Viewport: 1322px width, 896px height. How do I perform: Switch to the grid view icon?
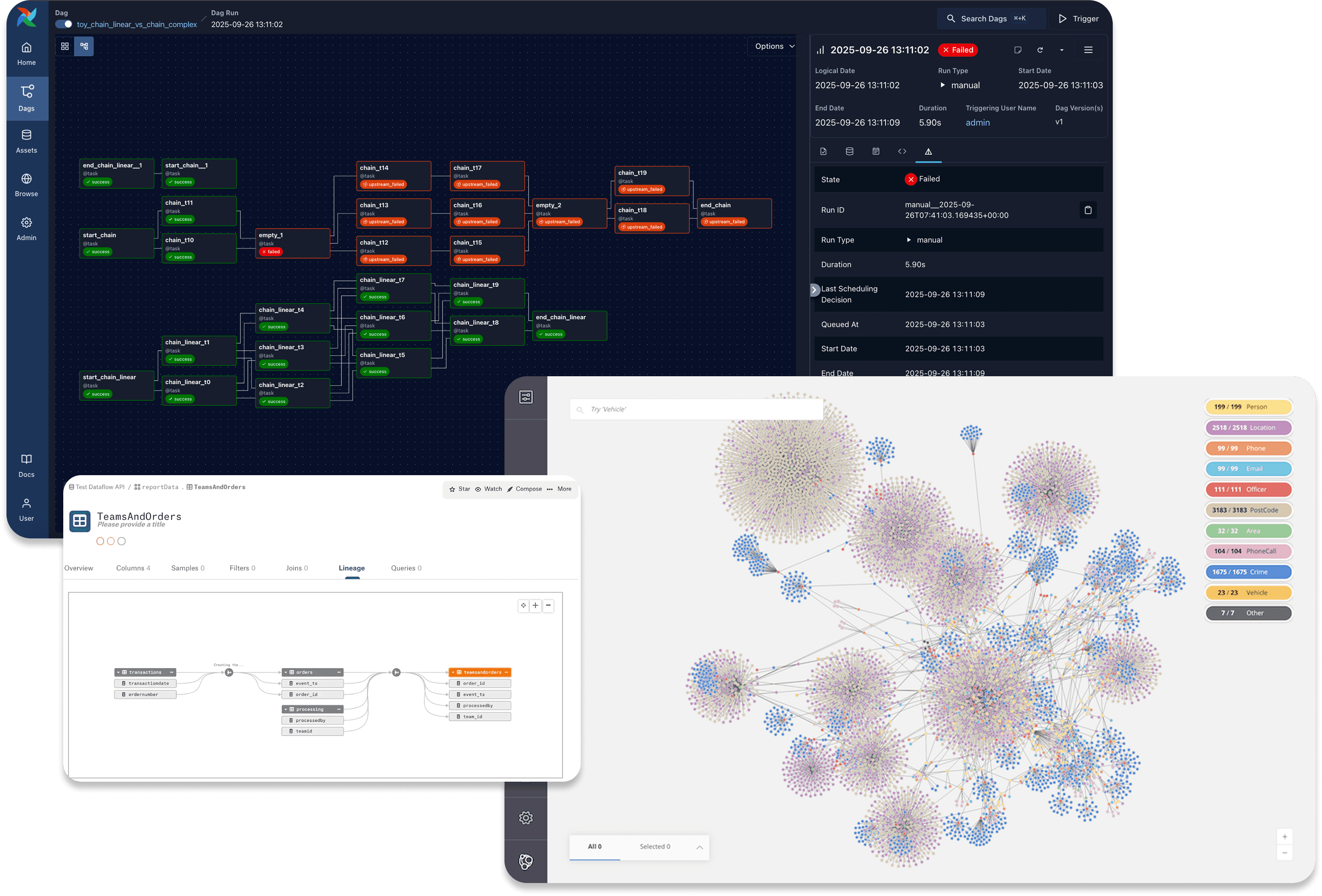click(x=65, y=46)
